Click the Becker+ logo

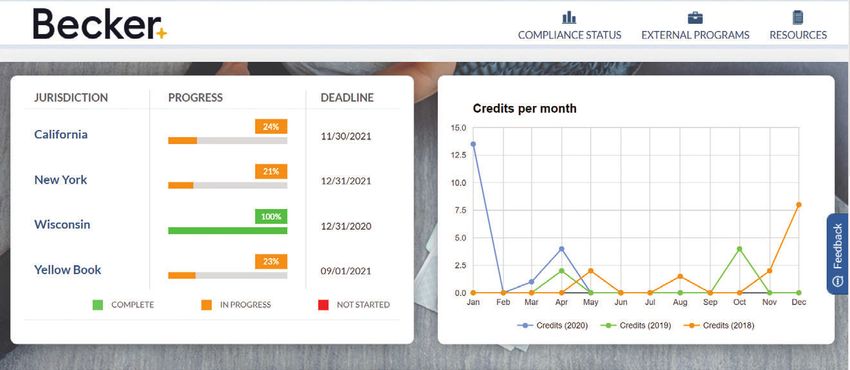click(100, 24)
